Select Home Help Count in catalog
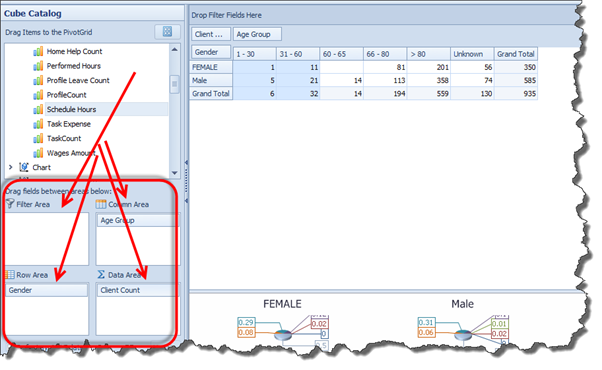 (x=74, y=51)
